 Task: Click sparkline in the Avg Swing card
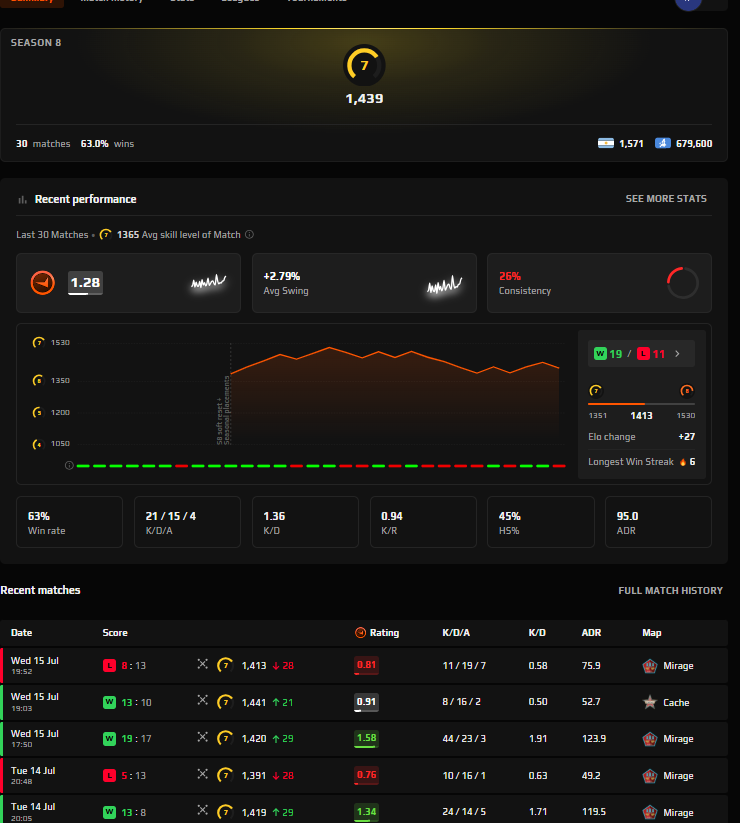point(445,284)
